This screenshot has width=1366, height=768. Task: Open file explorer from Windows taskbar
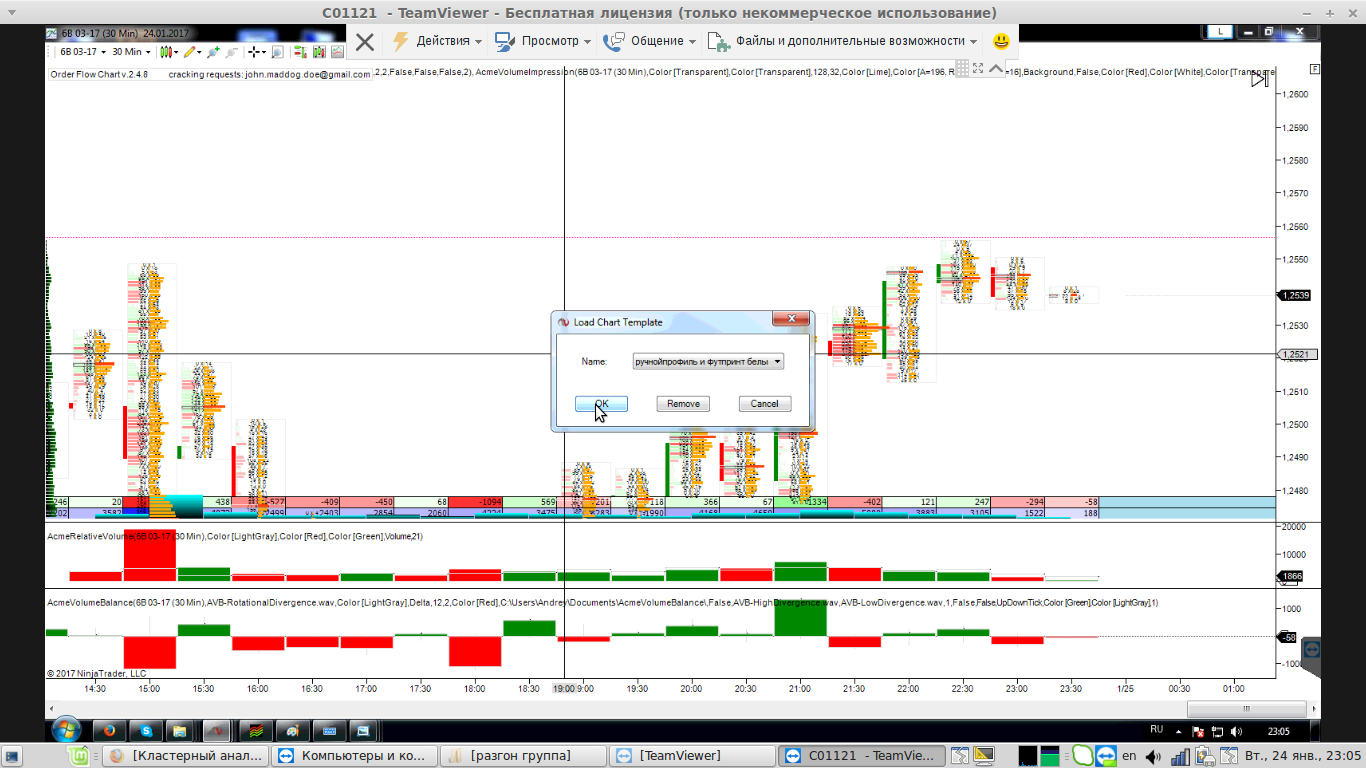coord(181,731)
